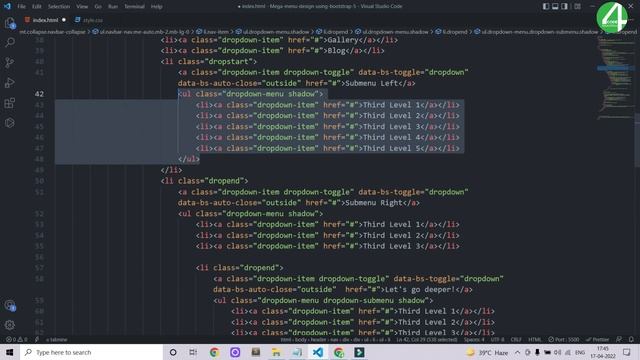Open File Explorer from the taskbar
Screen dimensions: 640x360
point(276,352)
